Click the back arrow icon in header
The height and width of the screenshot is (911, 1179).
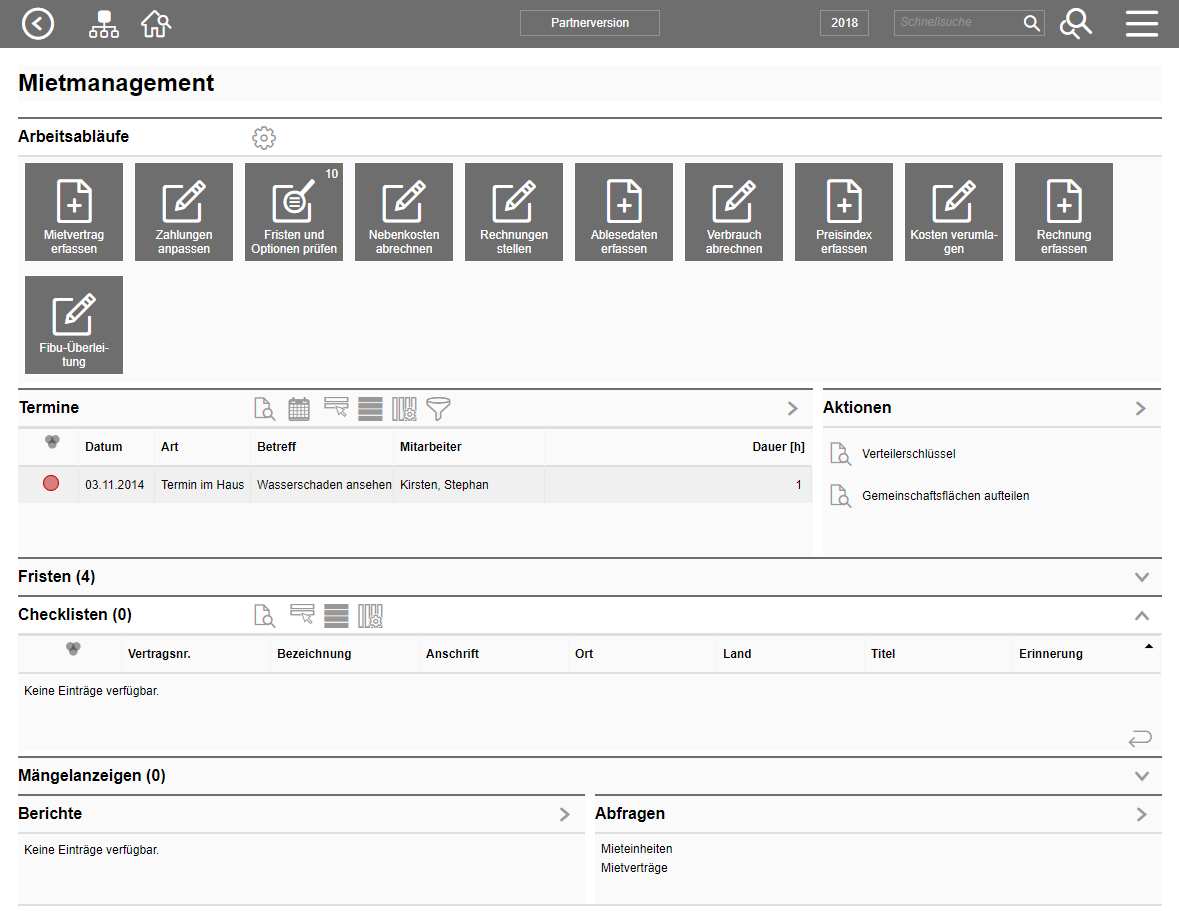(38, 23)
